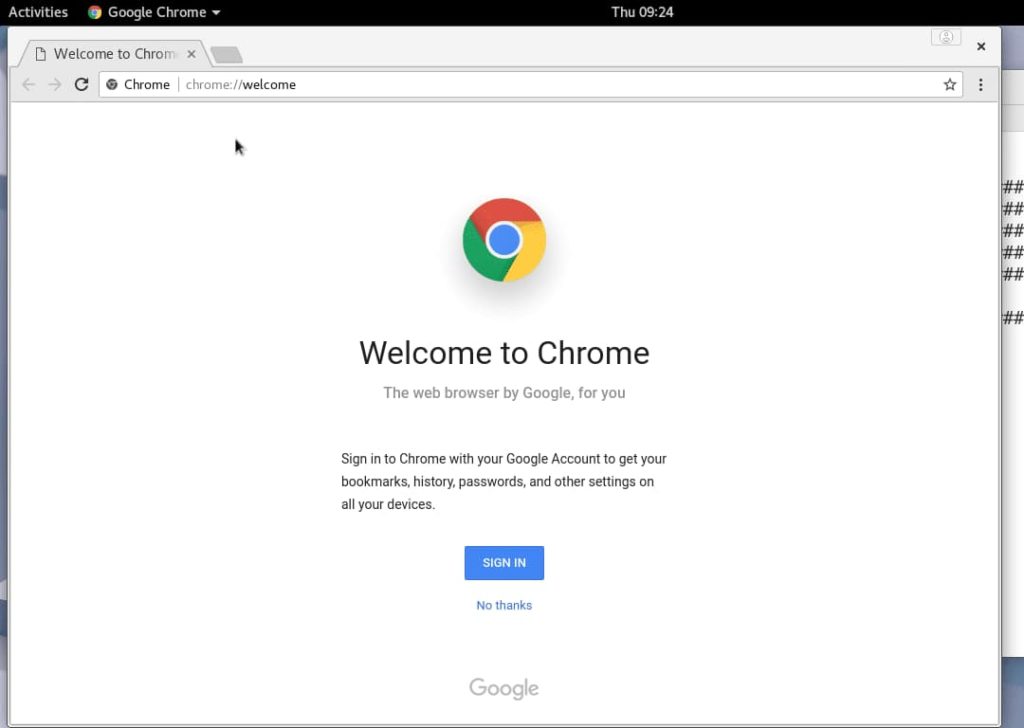Reload the page with the refresh icon
The height and width of the screenshot is (728, 1024).
(81, 84)
